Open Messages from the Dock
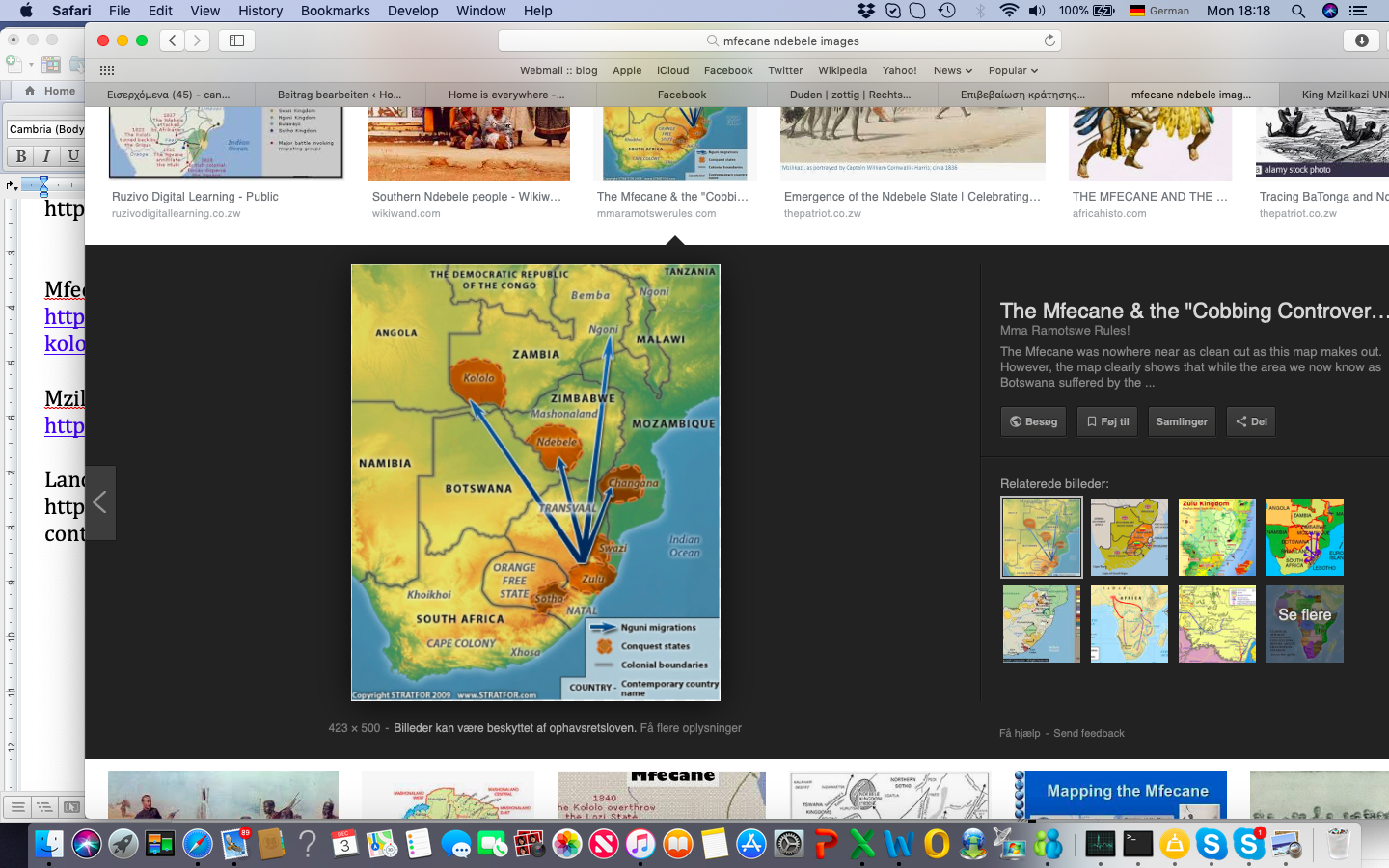This screenshot has width=1389, height=868. (x=456, y=844)
